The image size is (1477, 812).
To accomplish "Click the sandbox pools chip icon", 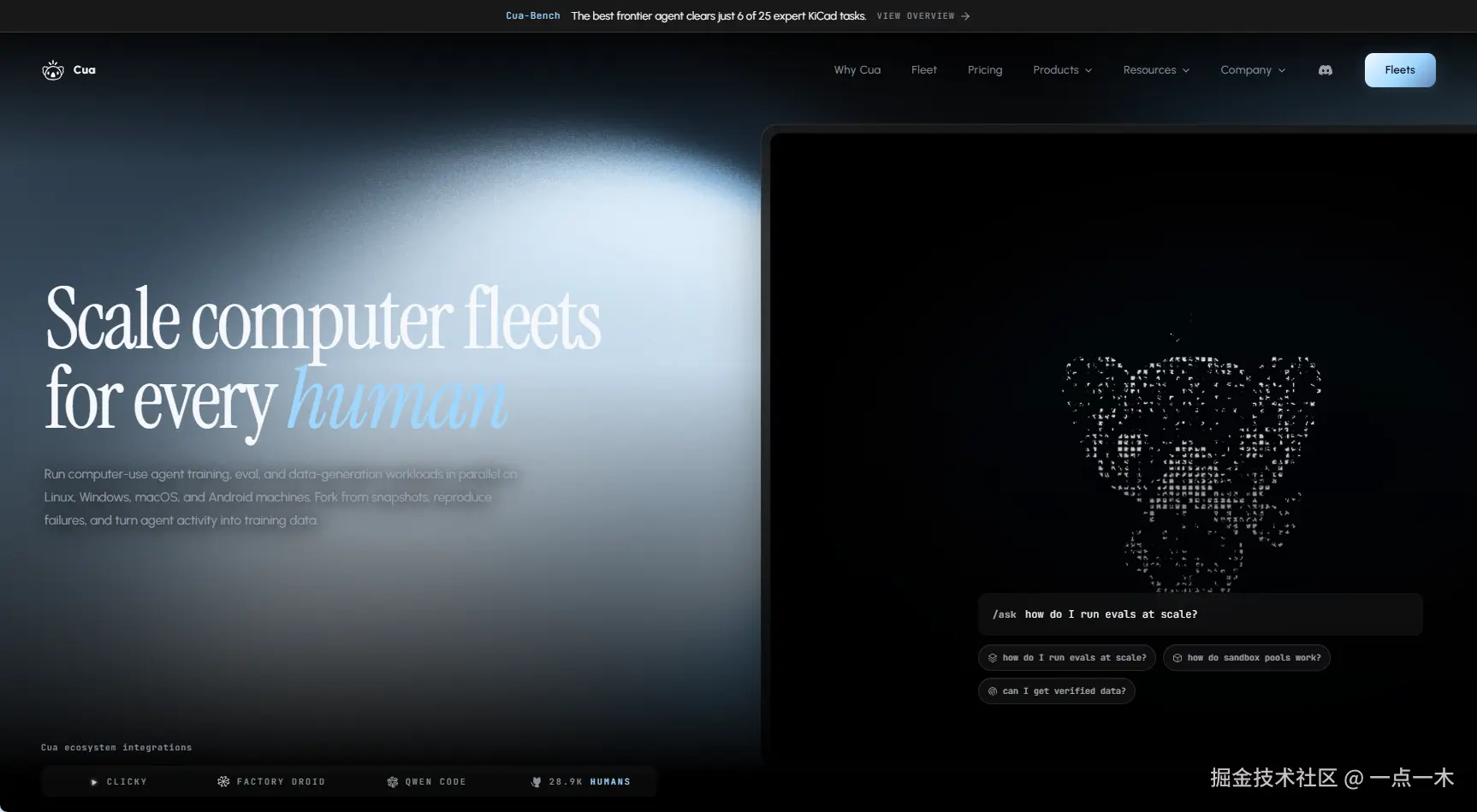I will (1177, 658).
